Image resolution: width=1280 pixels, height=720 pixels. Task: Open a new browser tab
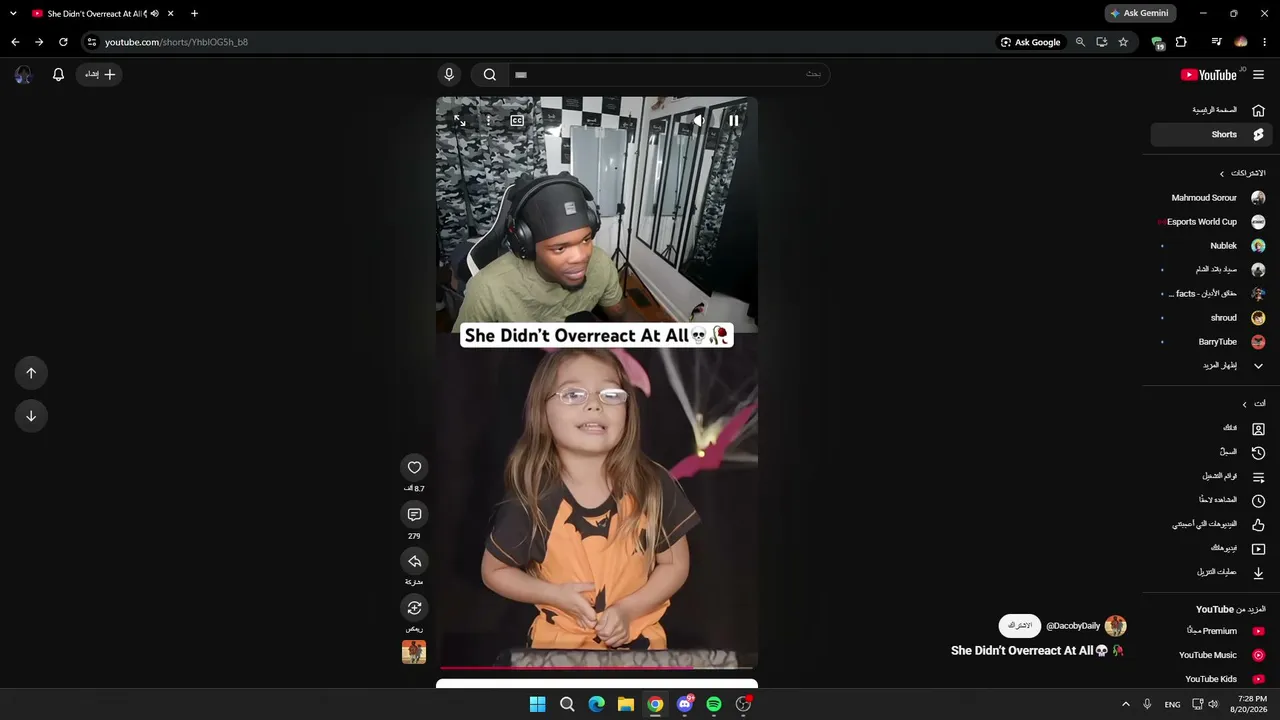point(194,13)
